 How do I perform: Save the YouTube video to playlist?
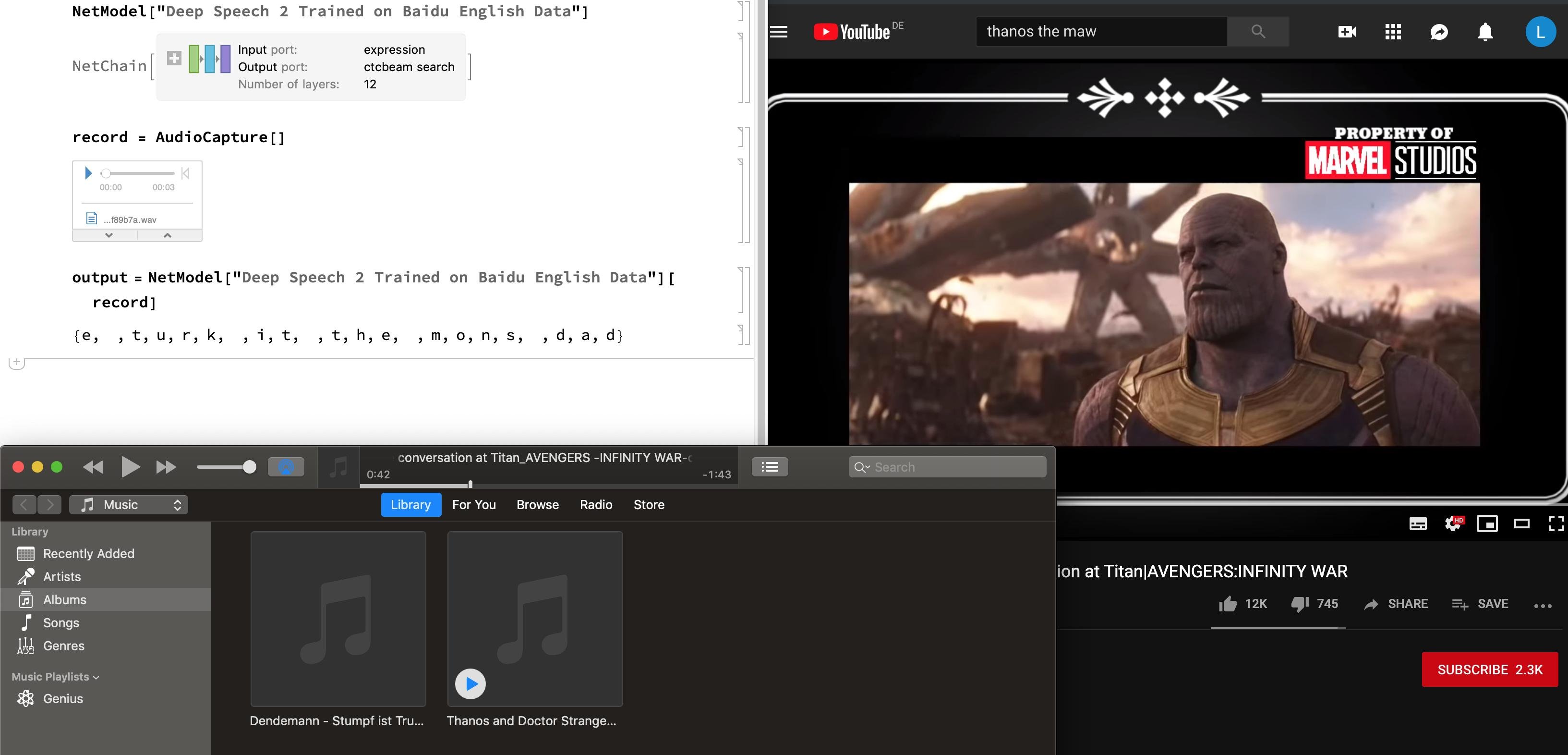(x=1480, y=603)
